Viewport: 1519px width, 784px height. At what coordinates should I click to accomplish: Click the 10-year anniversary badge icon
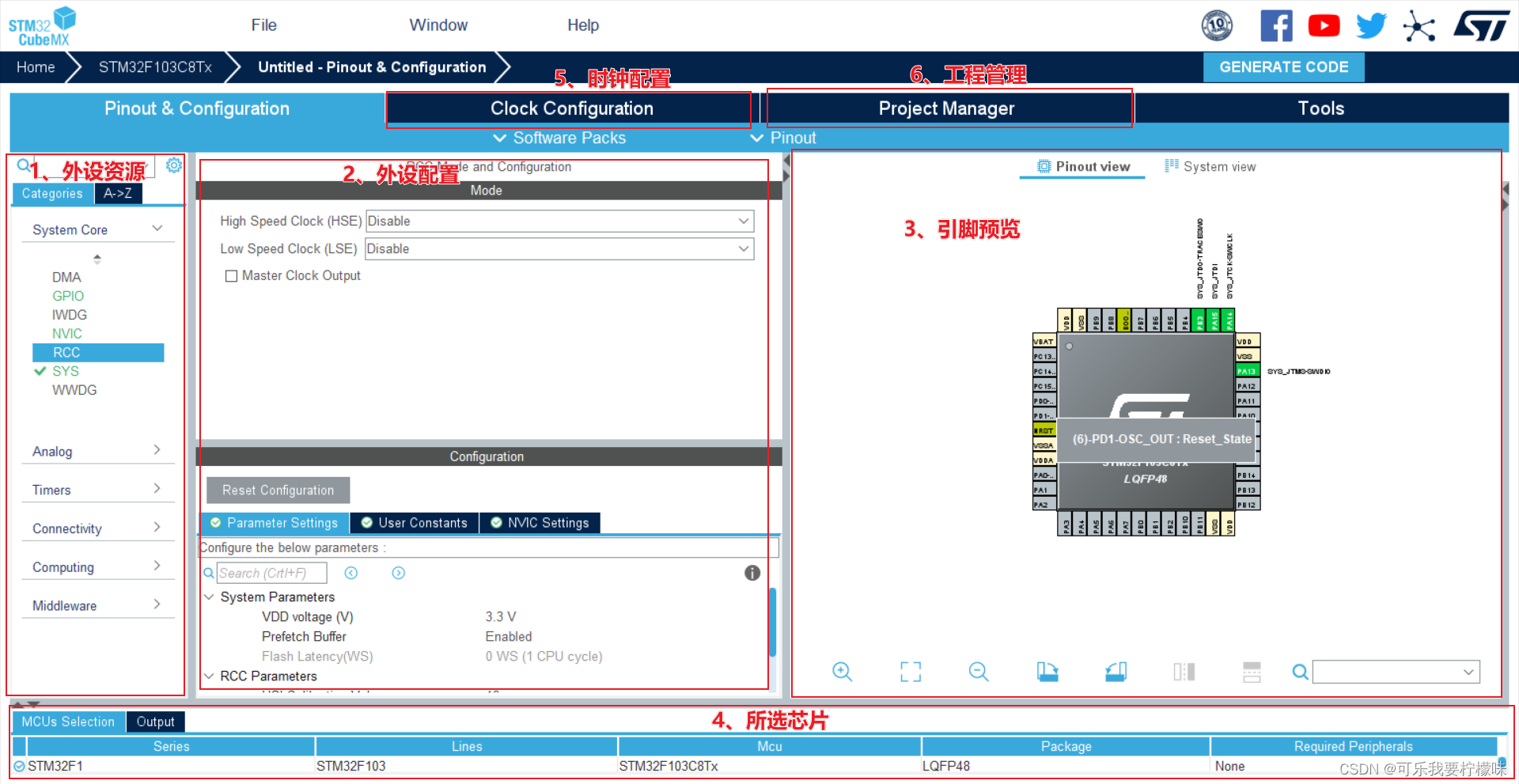1217,25
